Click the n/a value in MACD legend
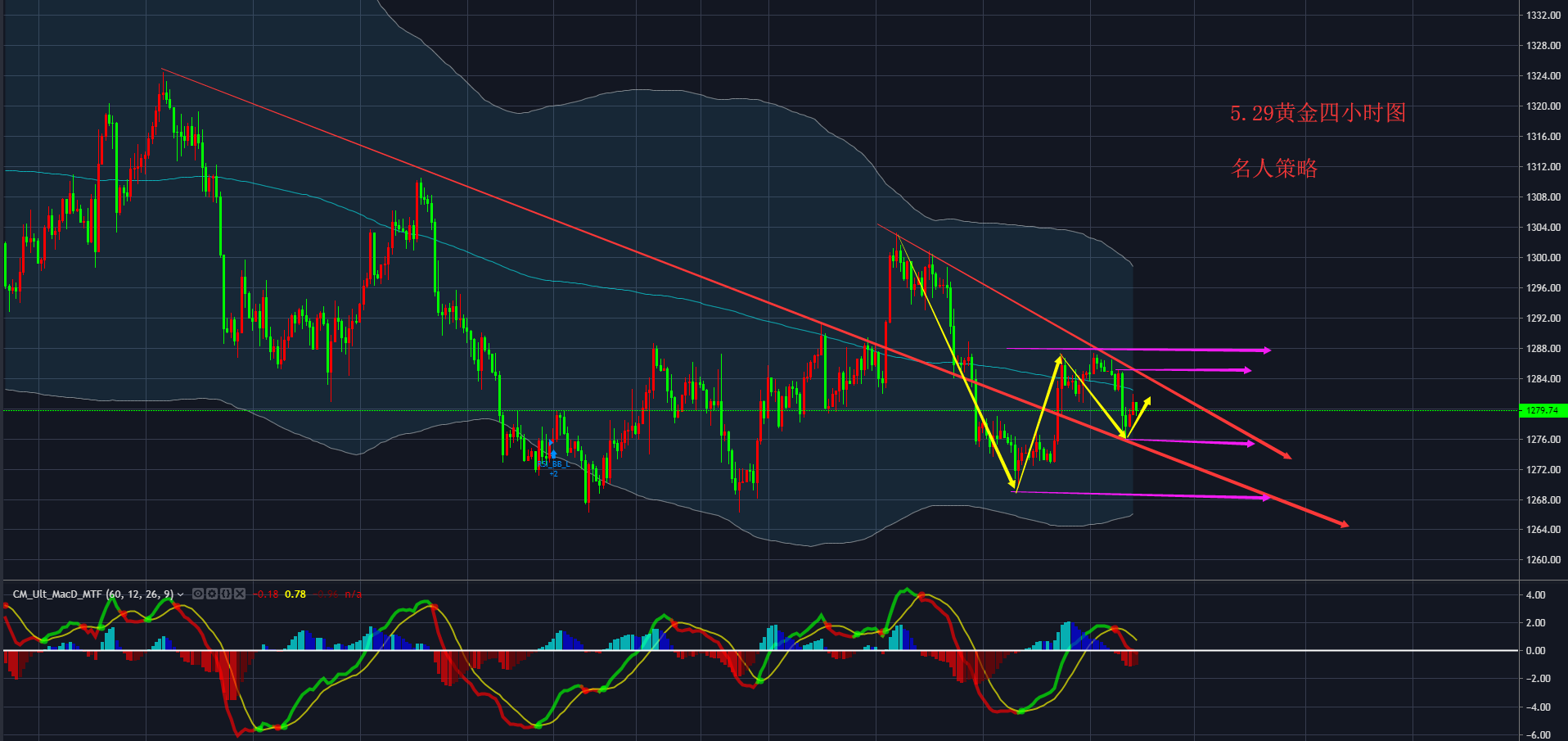This screenshot has width=1568, height=741. 353,594
